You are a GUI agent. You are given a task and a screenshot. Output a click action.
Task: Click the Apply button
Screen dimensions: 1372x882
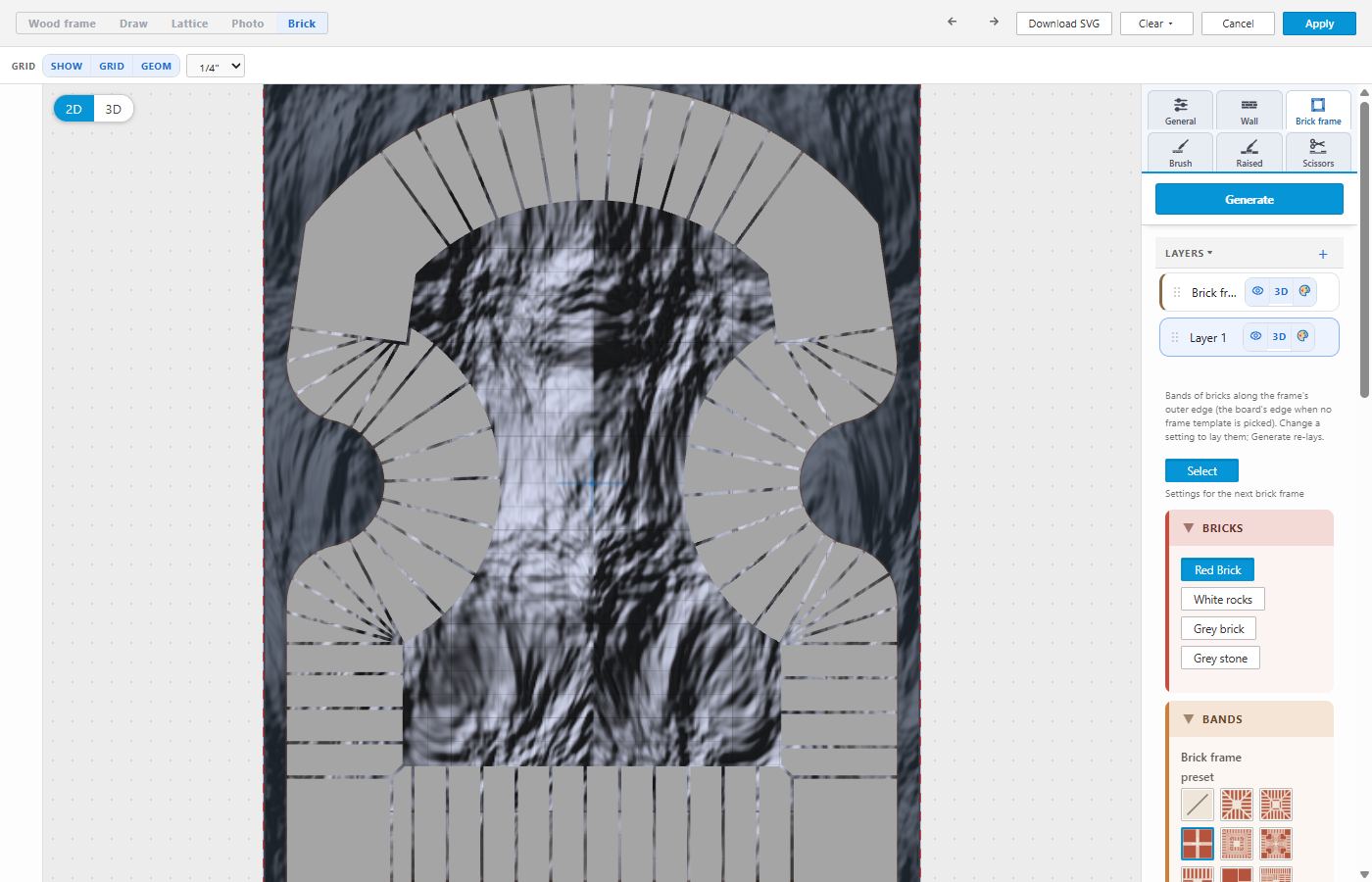(1319, 24)
